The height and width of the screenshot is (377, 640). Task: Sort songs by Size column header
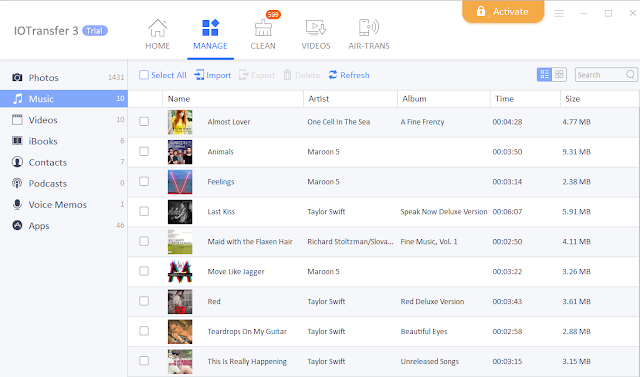pos(599,99)
